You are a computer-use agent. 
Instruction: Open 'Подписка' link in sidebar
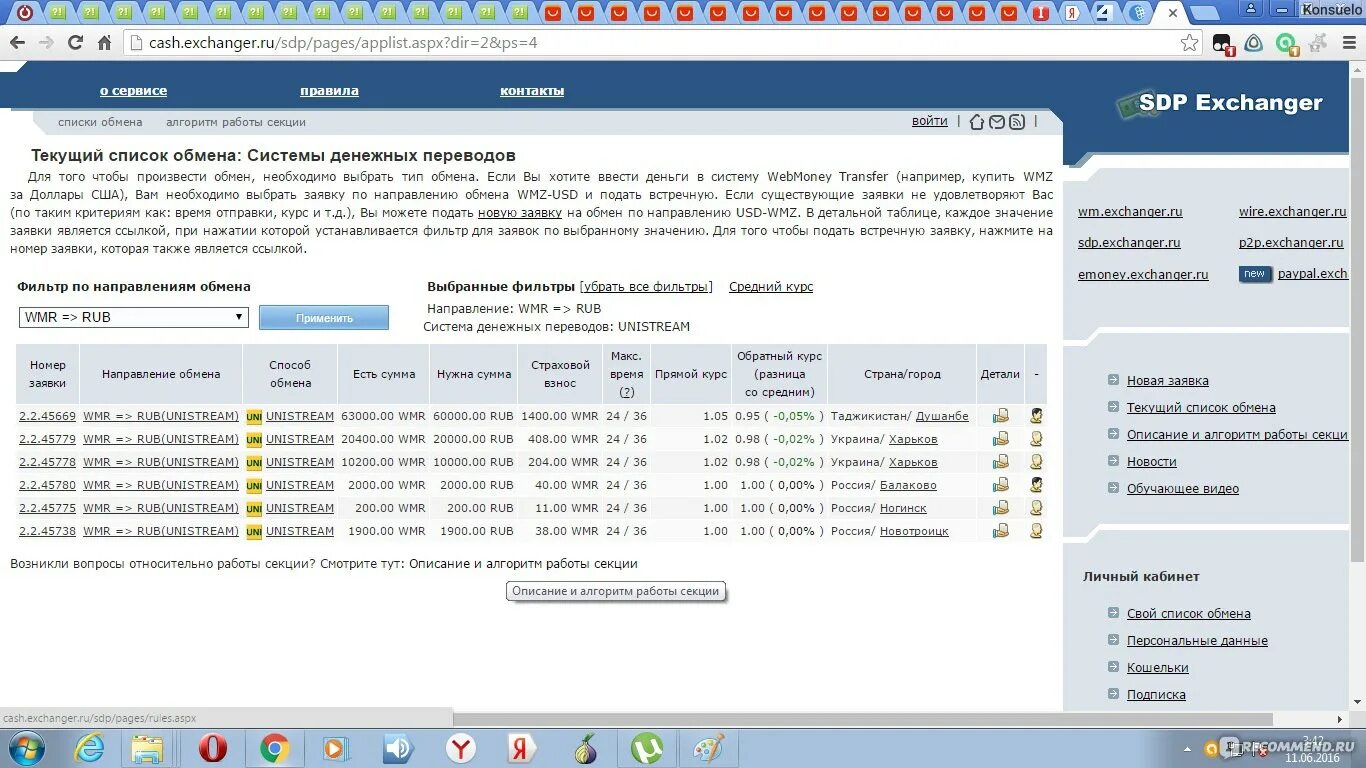click(x=1156, y=695)
